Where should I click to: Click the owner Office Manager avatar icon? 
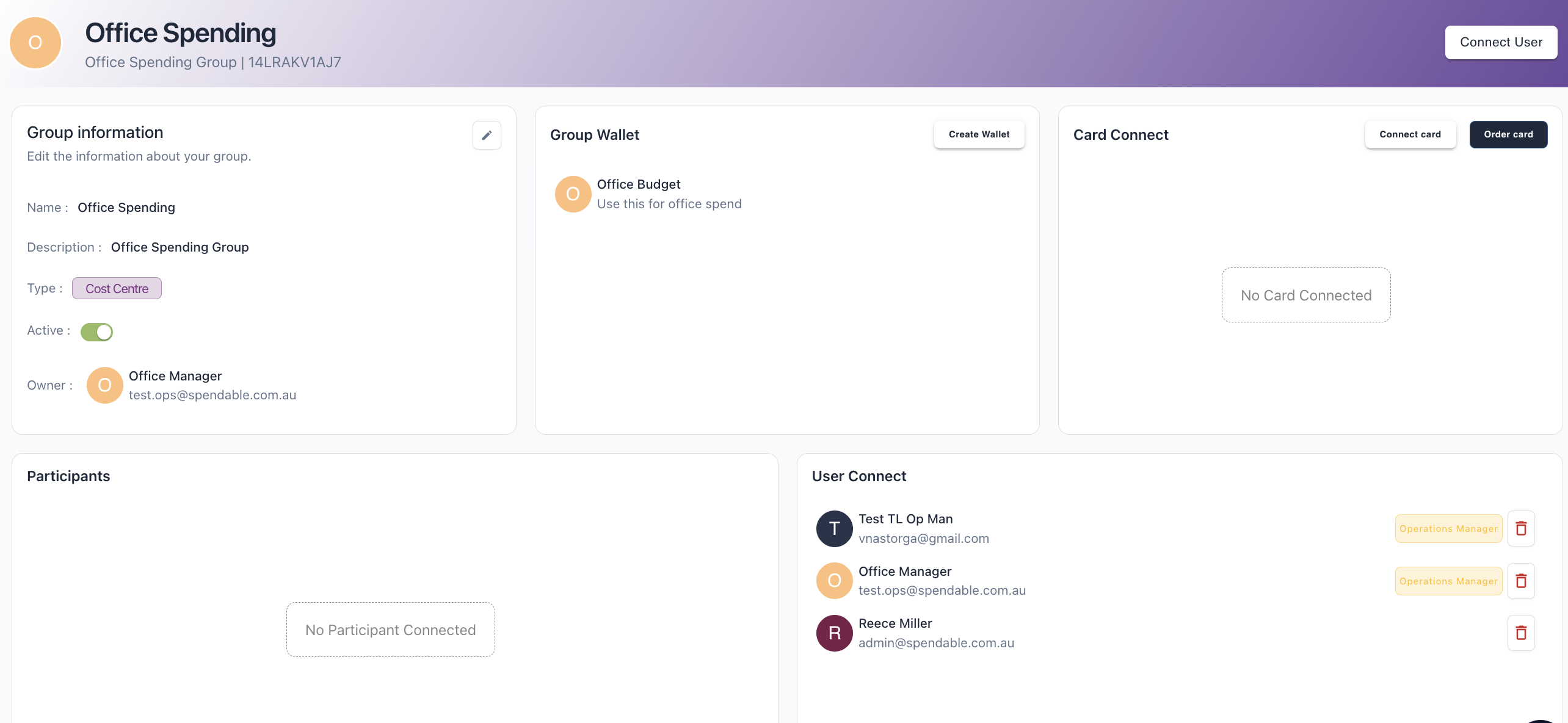pyautogui.click(x=104, y=385)
